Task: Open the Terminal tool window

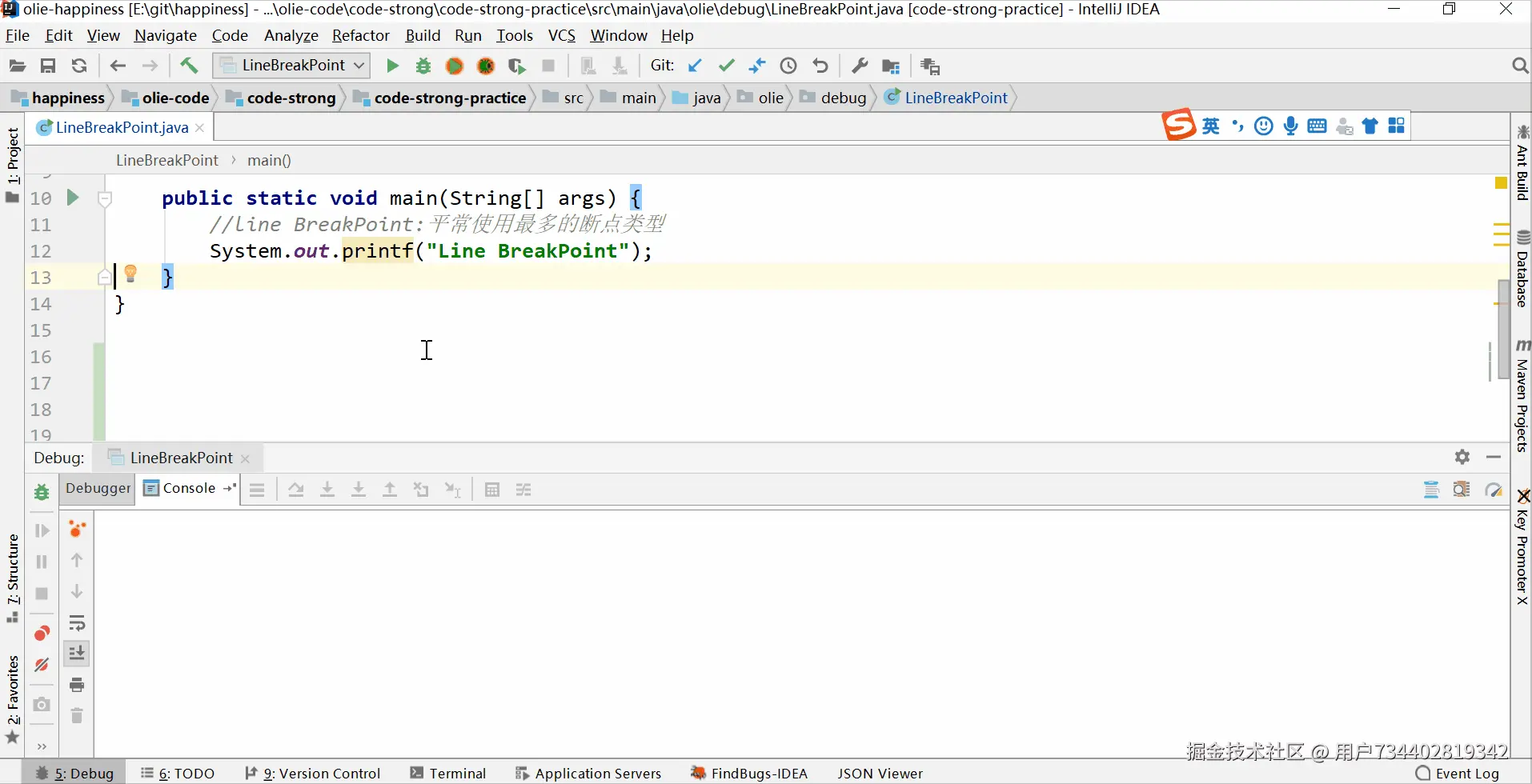Action: (x=448, y=773)
